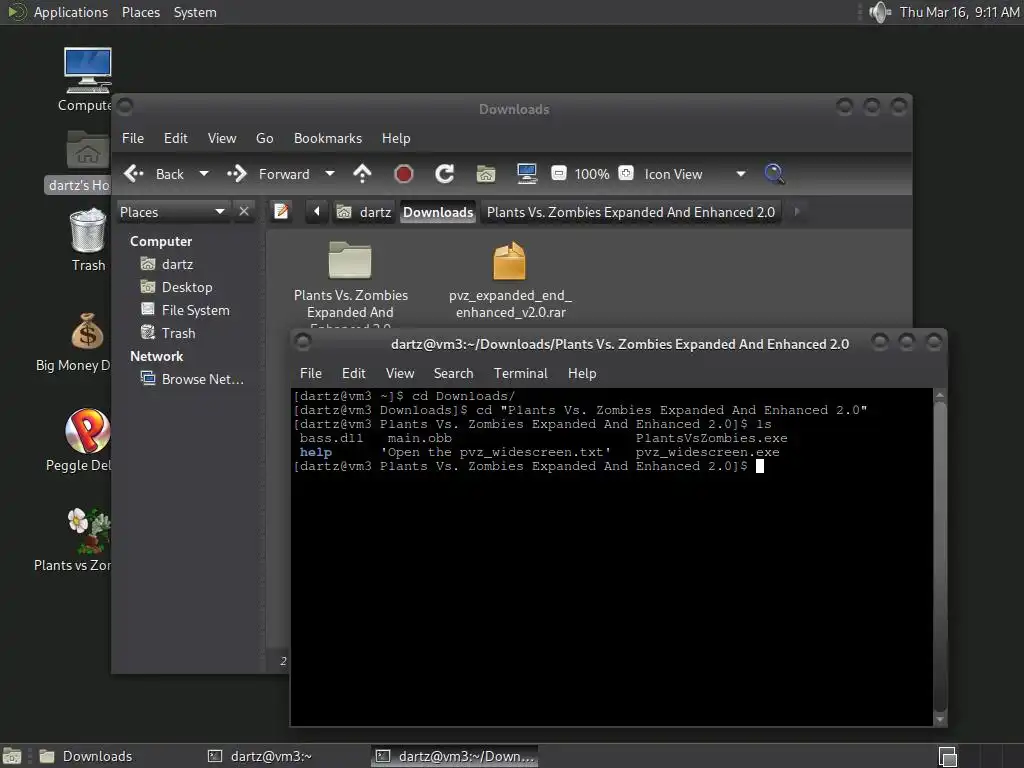Select the pvz_expanded_end_enhanced_v2.0.rar archive
This screenshot has height=768, width=1024.
[510, 280]
